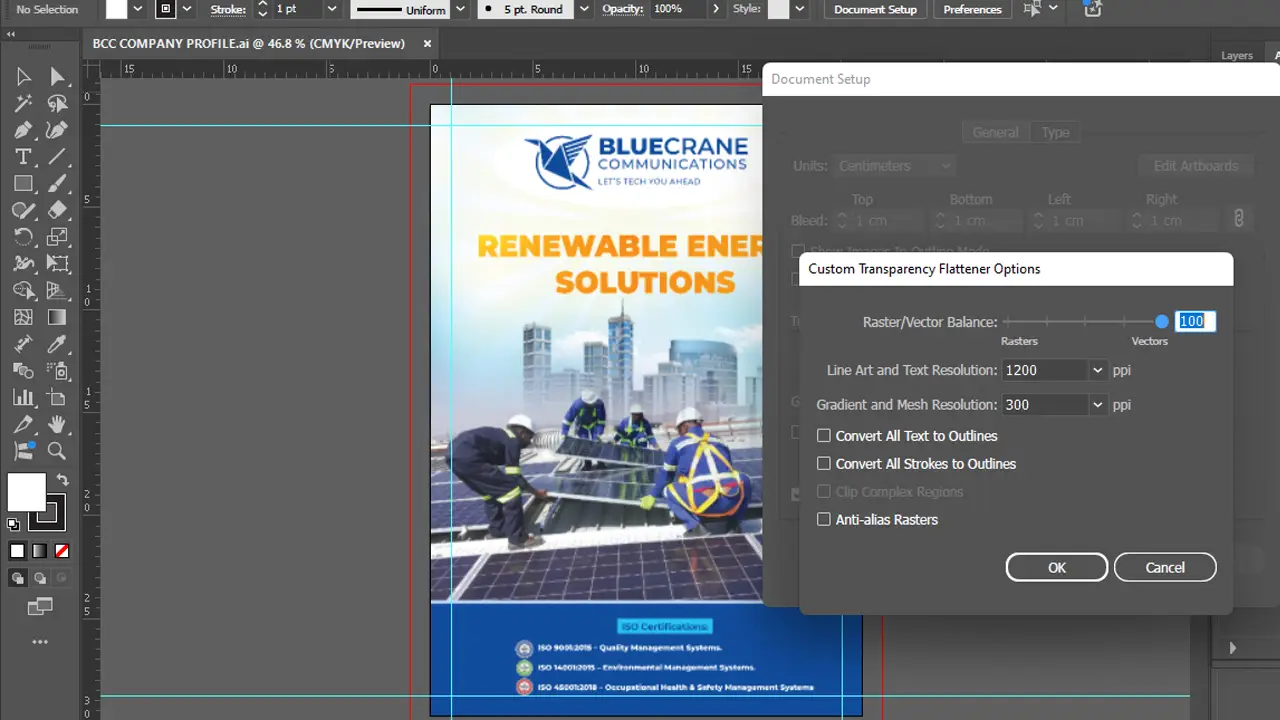Enable Convert All Text to Outlines
The height and width of the screenshot is (720, 1280).
(x=823, y=435)
